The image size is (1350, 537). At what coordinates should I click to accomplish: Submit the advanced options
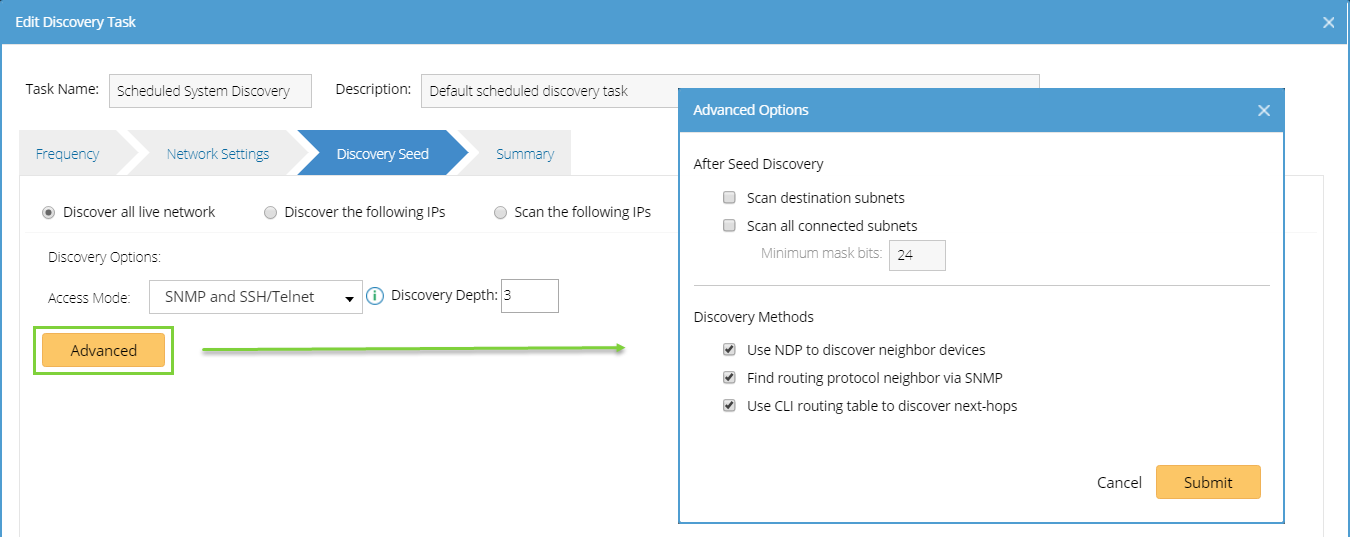click(1208, 482)
